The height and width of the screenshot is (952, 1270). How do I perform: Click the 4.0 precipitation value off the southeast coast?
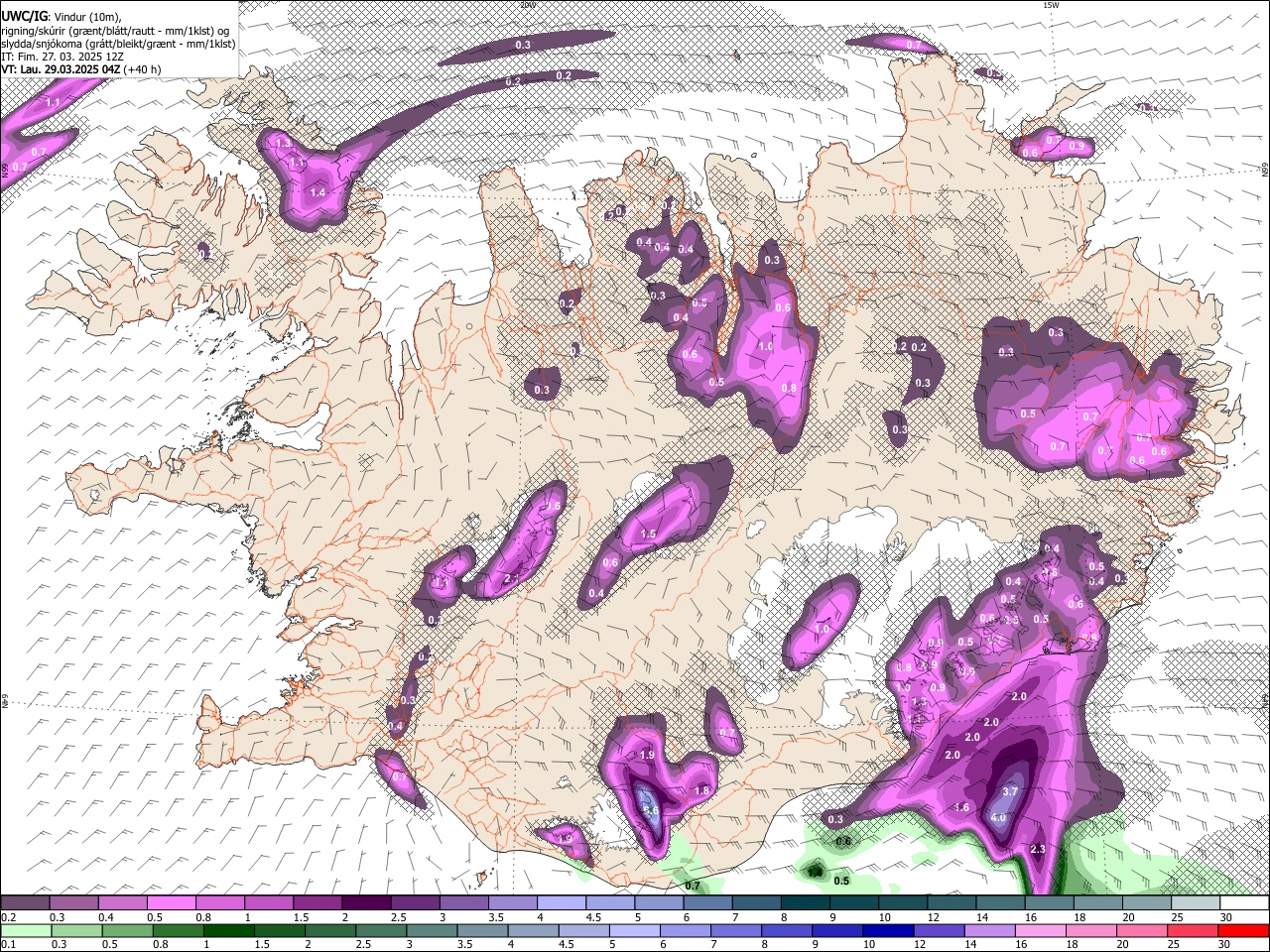click(x=998, y=818)
